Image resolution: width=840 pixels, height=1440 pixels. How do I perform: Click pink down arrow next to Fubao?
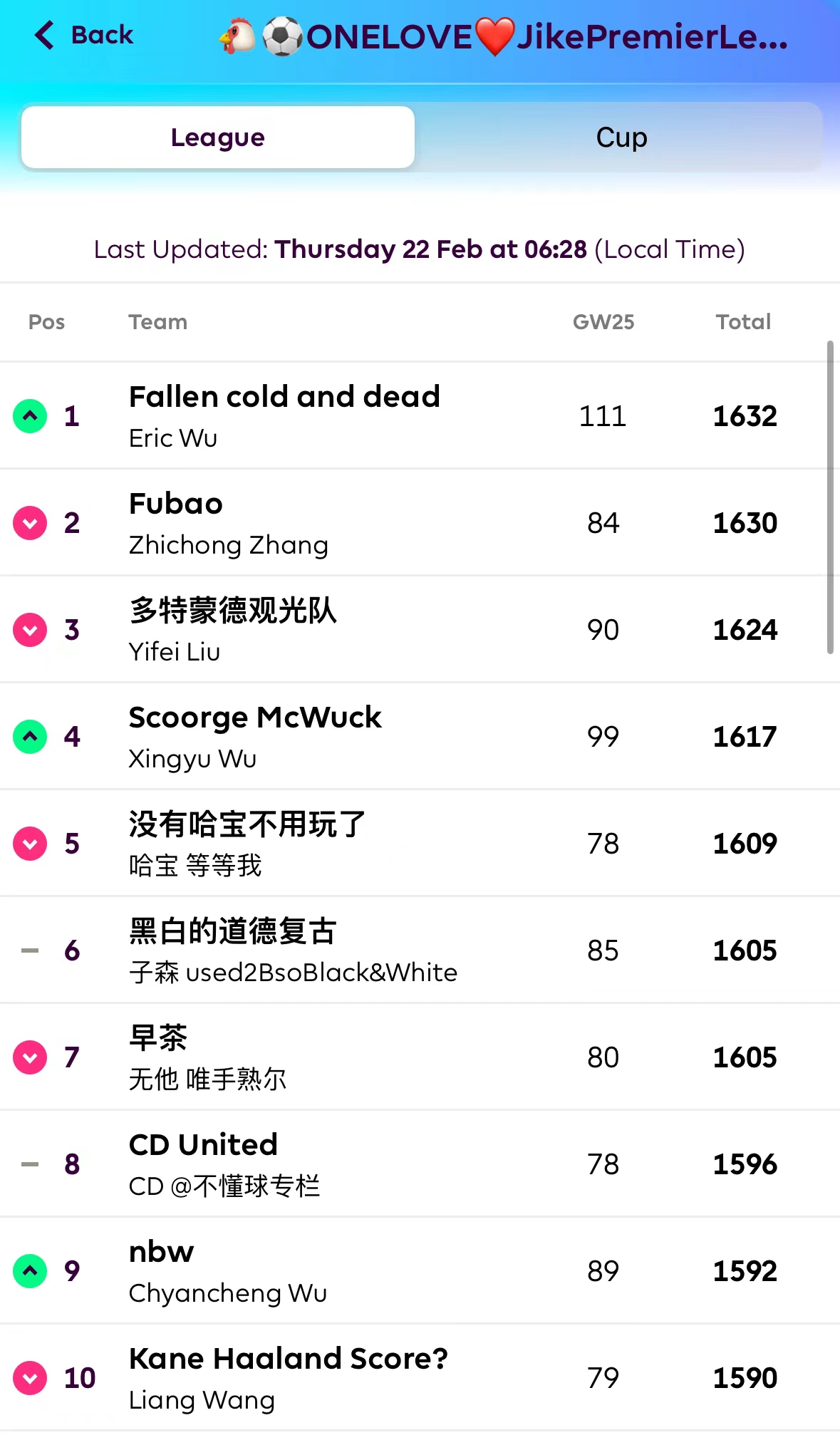[x=30, y=523]
